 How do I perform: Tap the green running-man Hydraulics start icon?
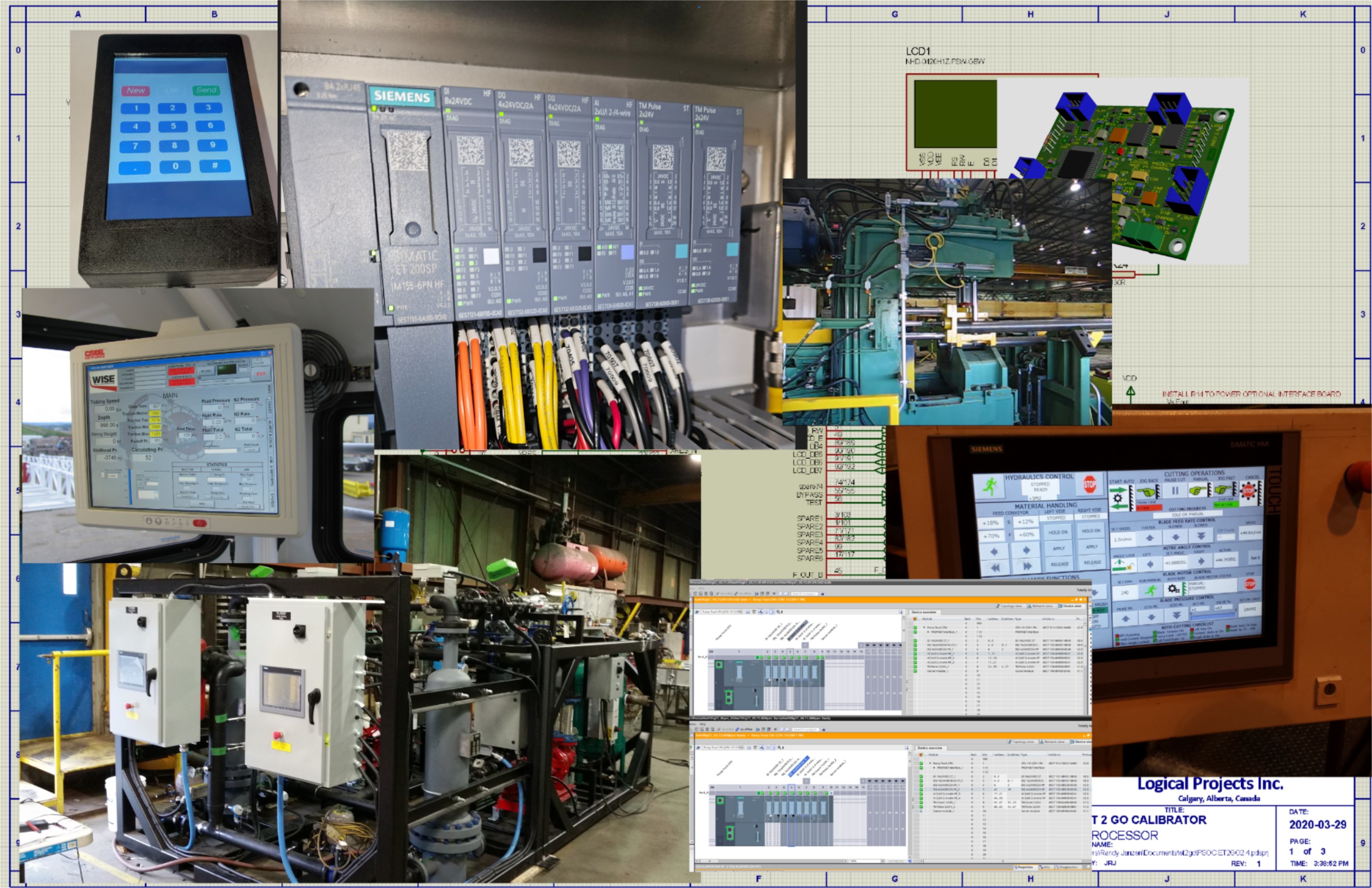click(990, 487)
